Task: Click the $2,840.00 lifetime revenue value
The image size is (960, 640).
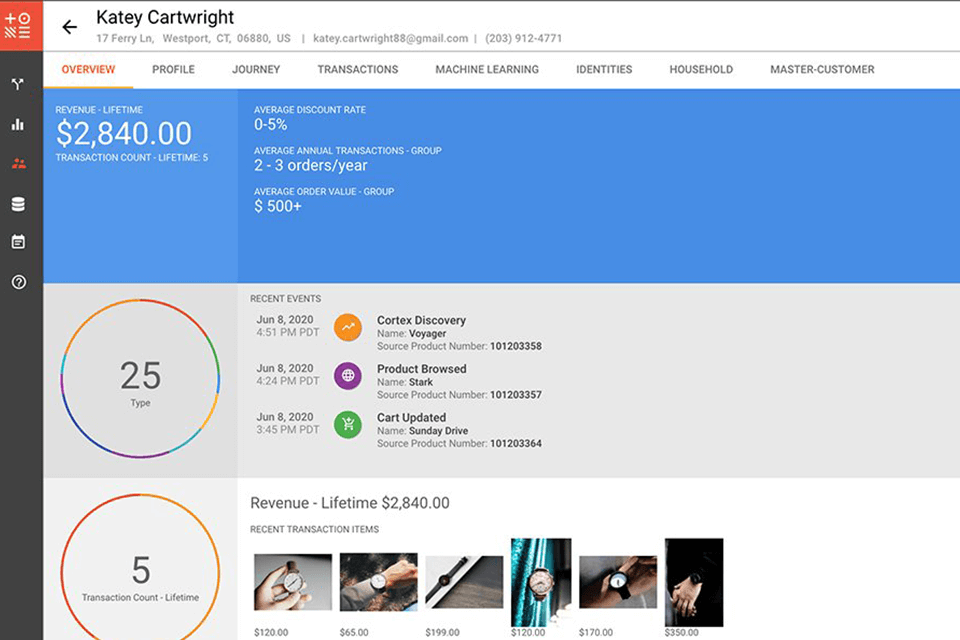Action: coord(124,134)
